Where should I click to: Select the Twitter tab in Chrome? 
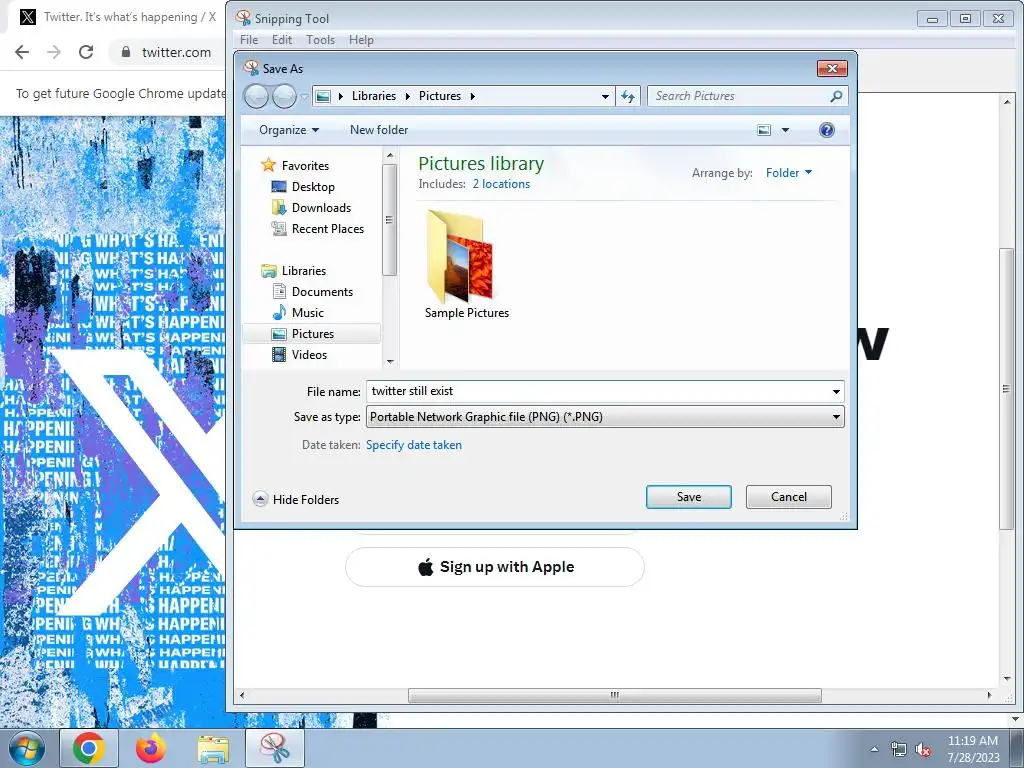pyautogui.click(x=118, y=17)
